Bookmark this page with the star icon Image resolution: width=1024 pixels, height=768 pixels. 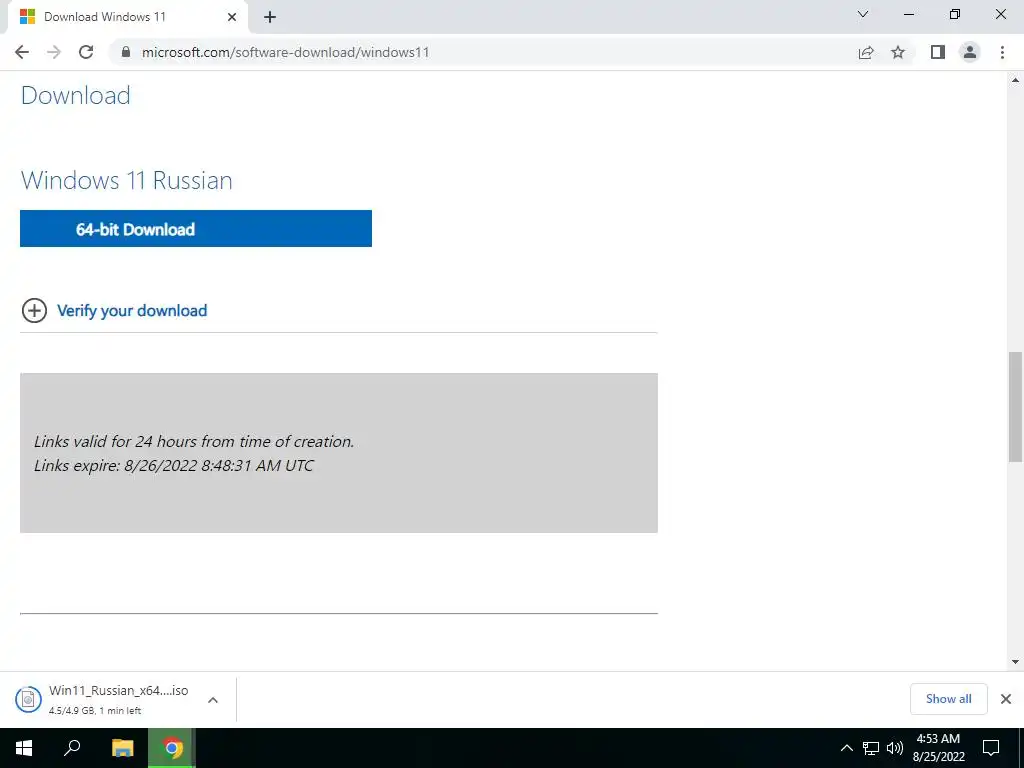[x=898, y=52]
